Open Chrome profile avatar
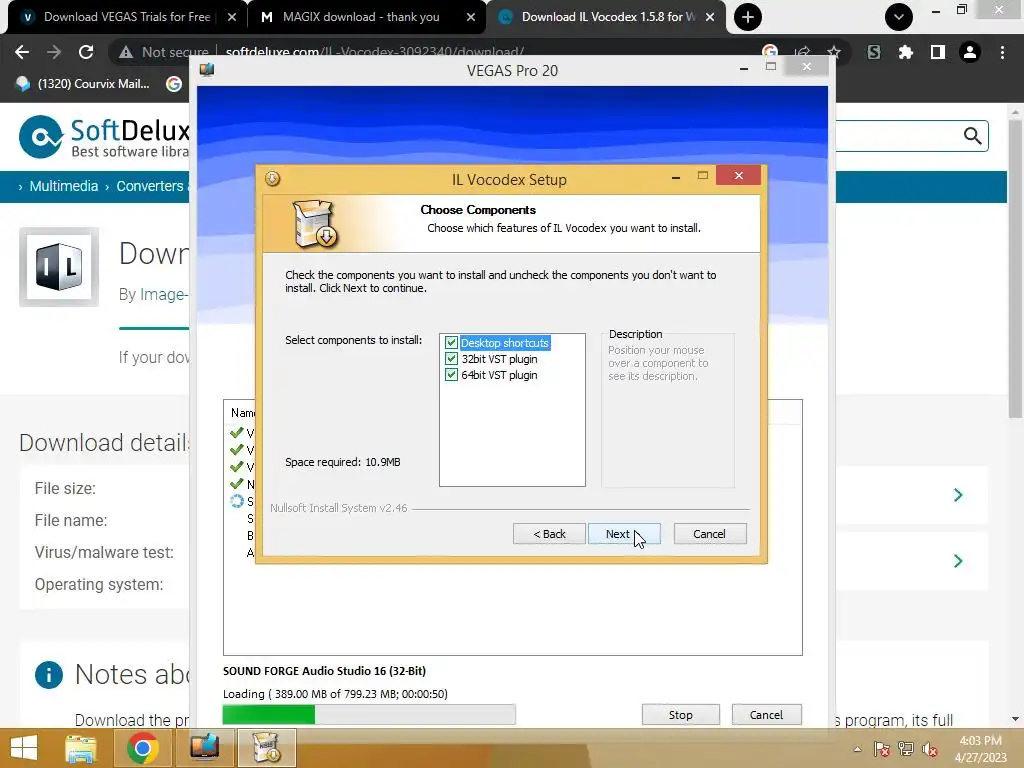This screenshot has height=768, width=1024. click(x=970, y=52)
